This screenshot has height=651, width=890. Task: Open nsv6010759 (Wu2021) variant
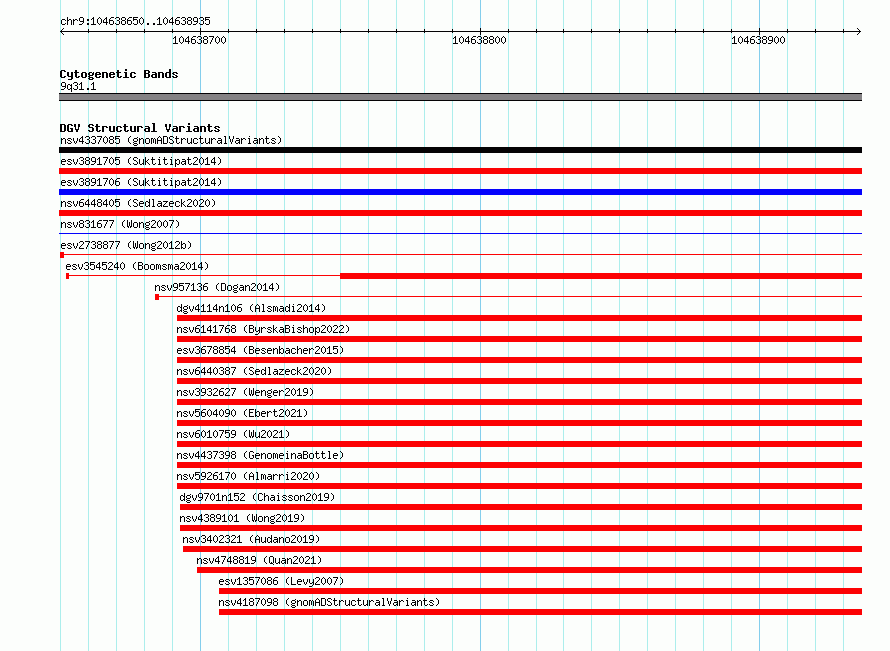[x=233, y=434]
